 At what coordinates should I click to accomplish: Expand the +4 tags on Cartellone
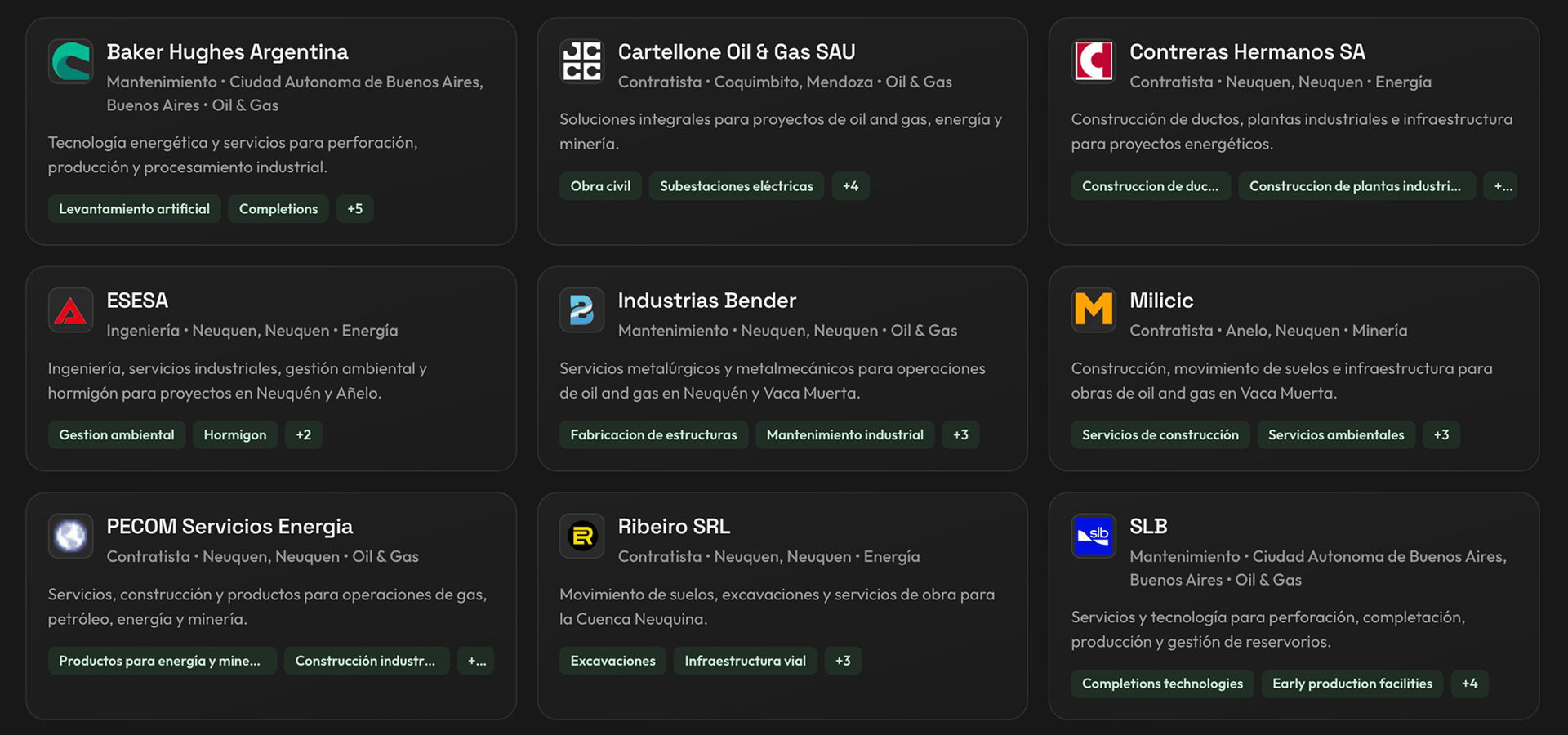[x=851, y=186]
